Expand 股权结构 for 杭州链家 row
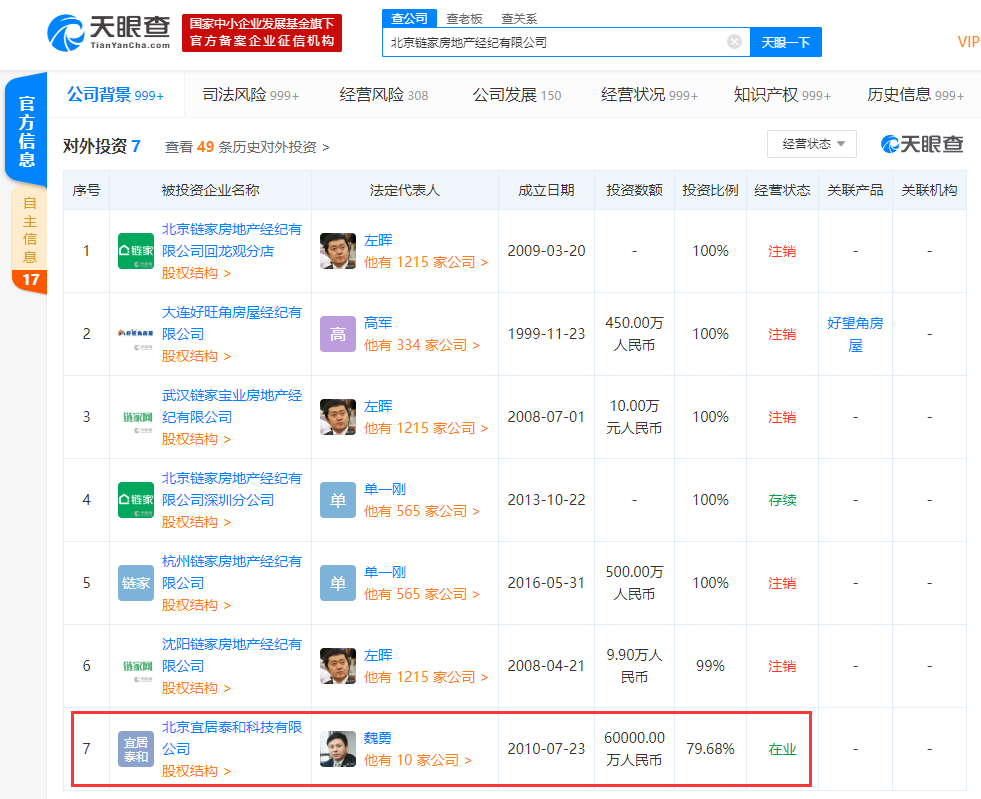Screen dimensions: 981x799 pos(196,606)
